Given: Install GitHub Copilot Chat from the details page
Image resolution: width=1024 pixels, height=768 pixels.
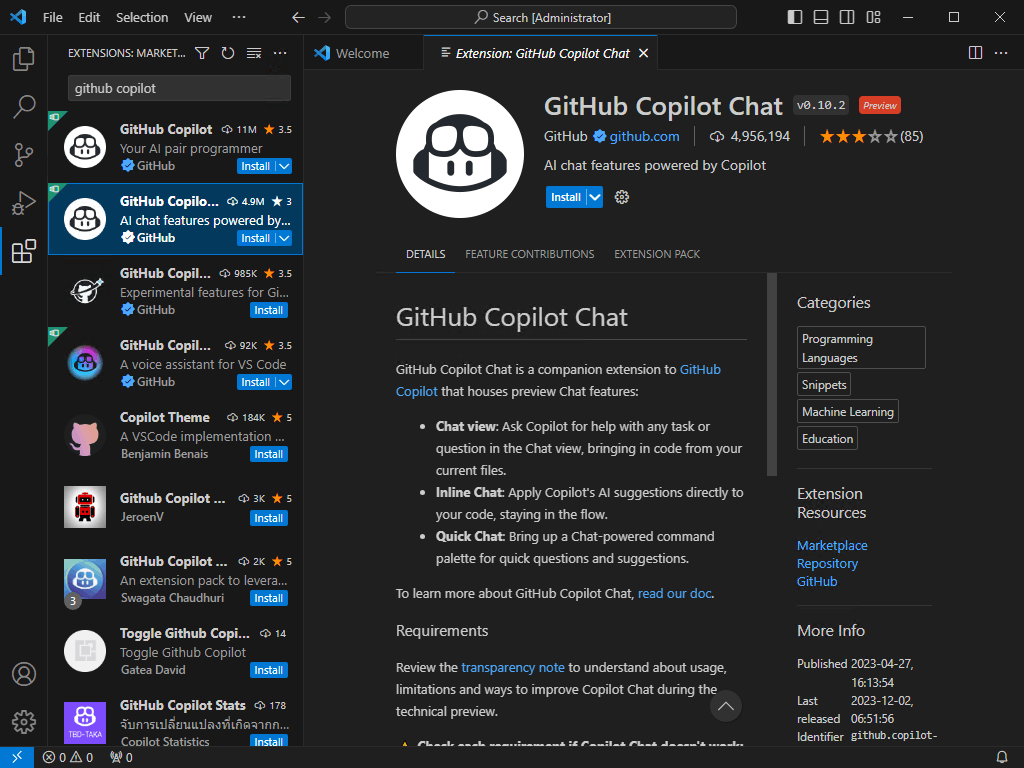Looking at the screenshot, I should [566, 197].
